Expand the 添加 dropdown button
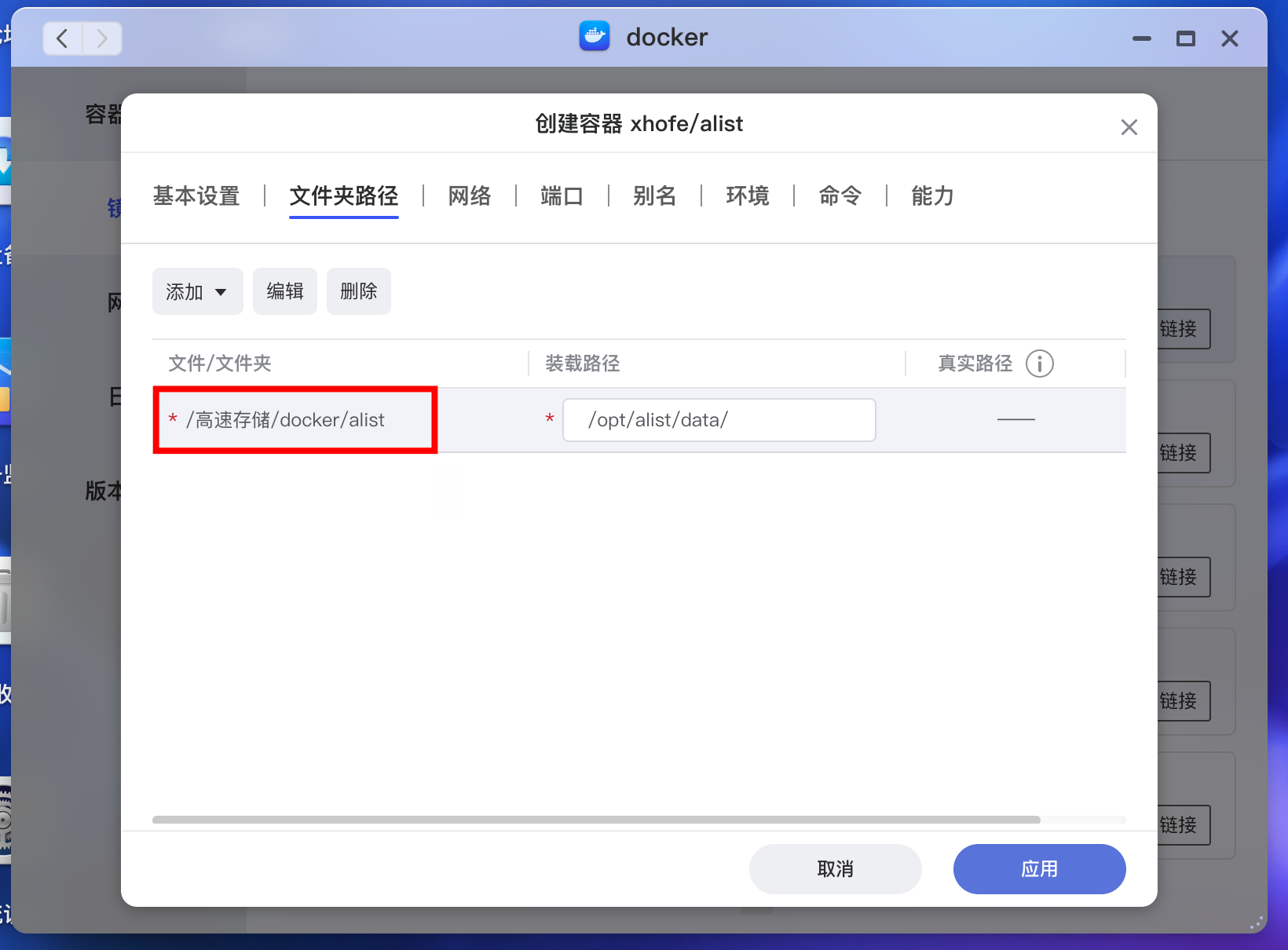The height and width of the screenshot is (950, 1288). (198, 291)
